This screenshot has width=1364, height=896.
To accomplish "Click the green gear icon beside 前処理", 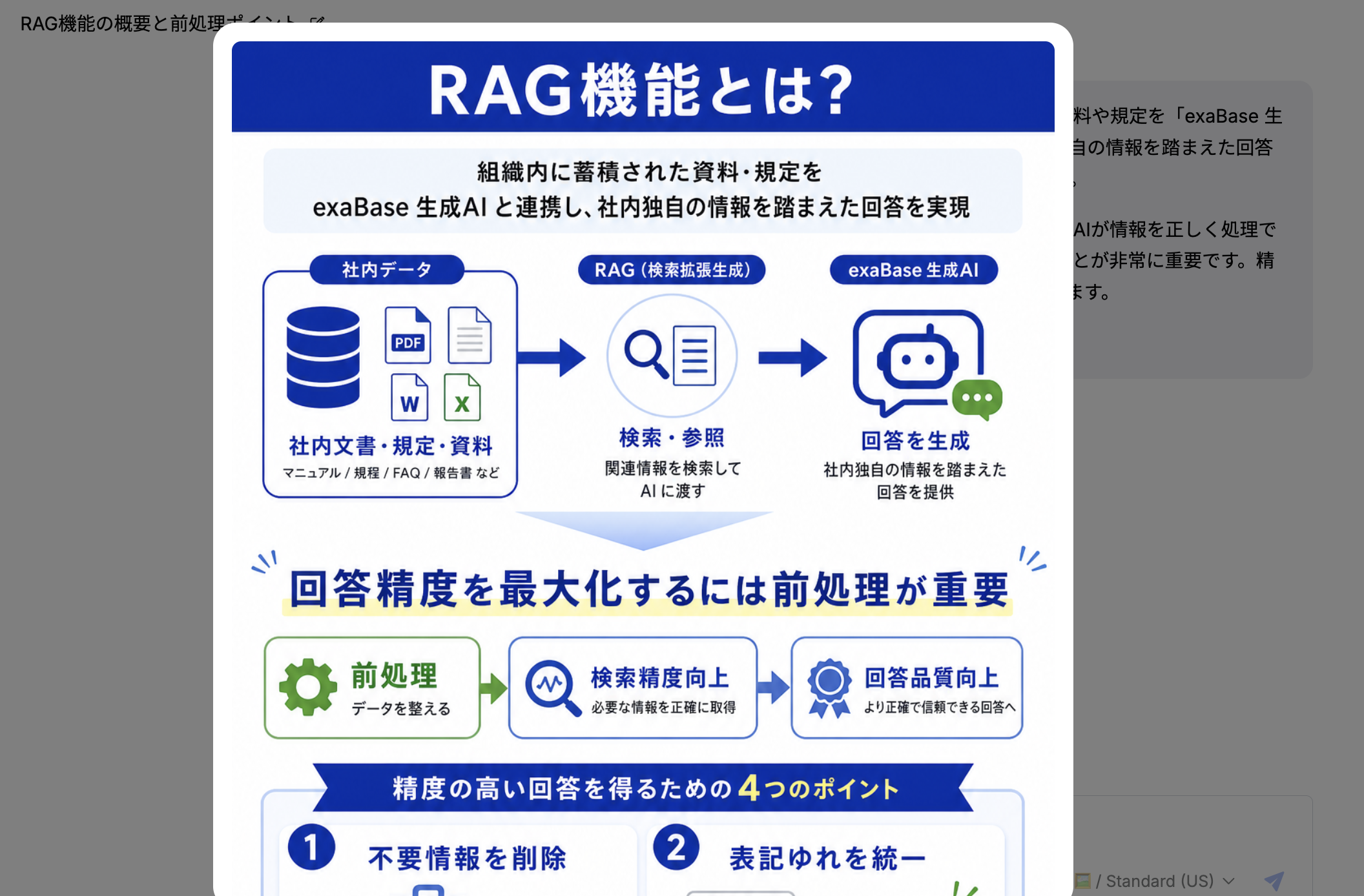I will pos(308,687).
